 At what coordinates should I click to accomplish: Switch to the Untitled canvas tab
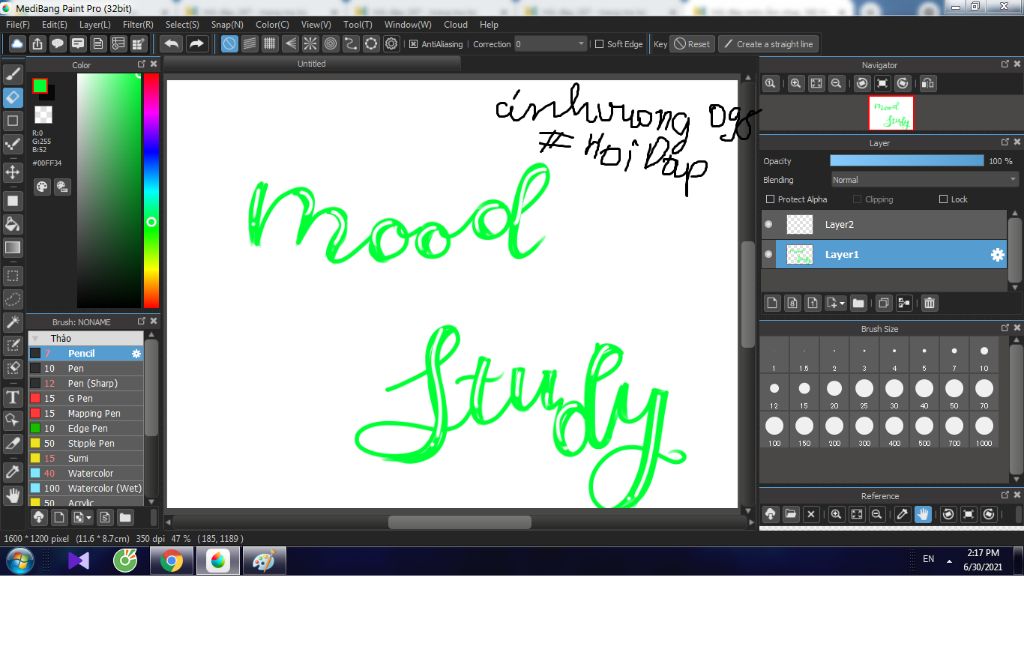point(312,64)
